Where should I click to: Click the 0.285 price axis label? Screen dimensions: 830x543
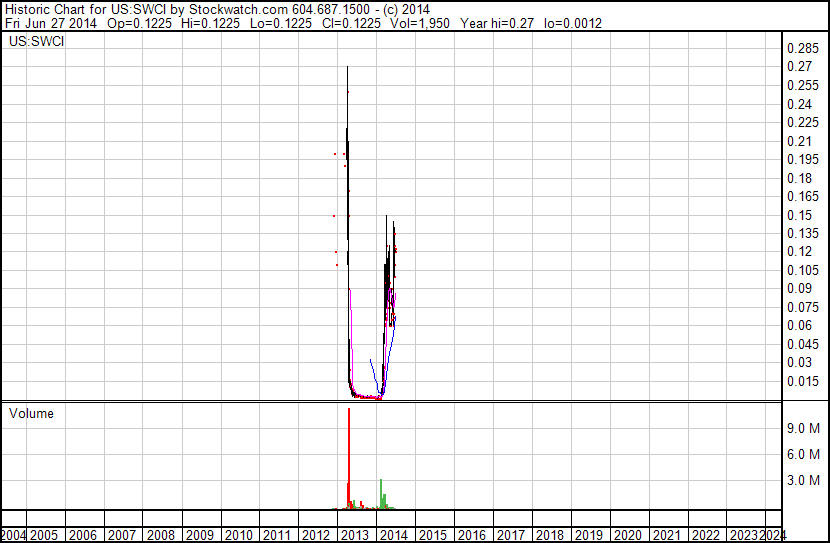801,49
